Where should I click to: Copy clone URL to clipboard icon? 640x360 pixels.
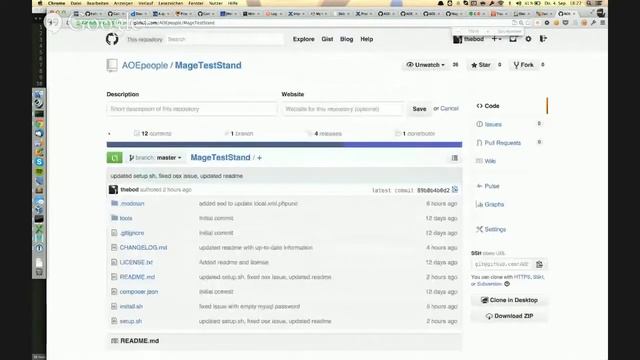[x=540, y=264]
